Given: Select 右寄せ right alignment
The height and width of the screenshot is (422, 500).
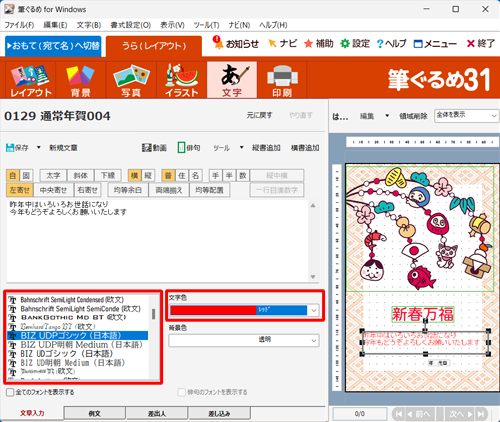Looking at the screenshot, I should click(x=87, y=190).
